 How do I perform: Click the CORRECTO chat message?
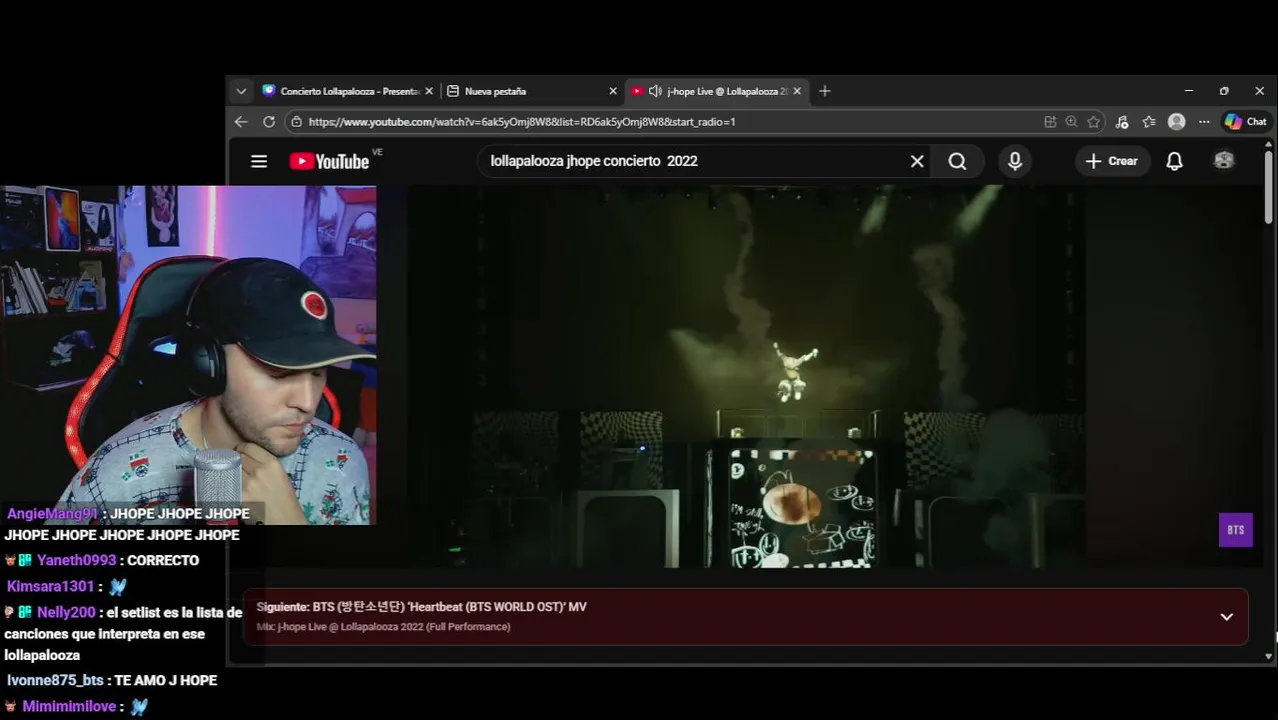163,561
